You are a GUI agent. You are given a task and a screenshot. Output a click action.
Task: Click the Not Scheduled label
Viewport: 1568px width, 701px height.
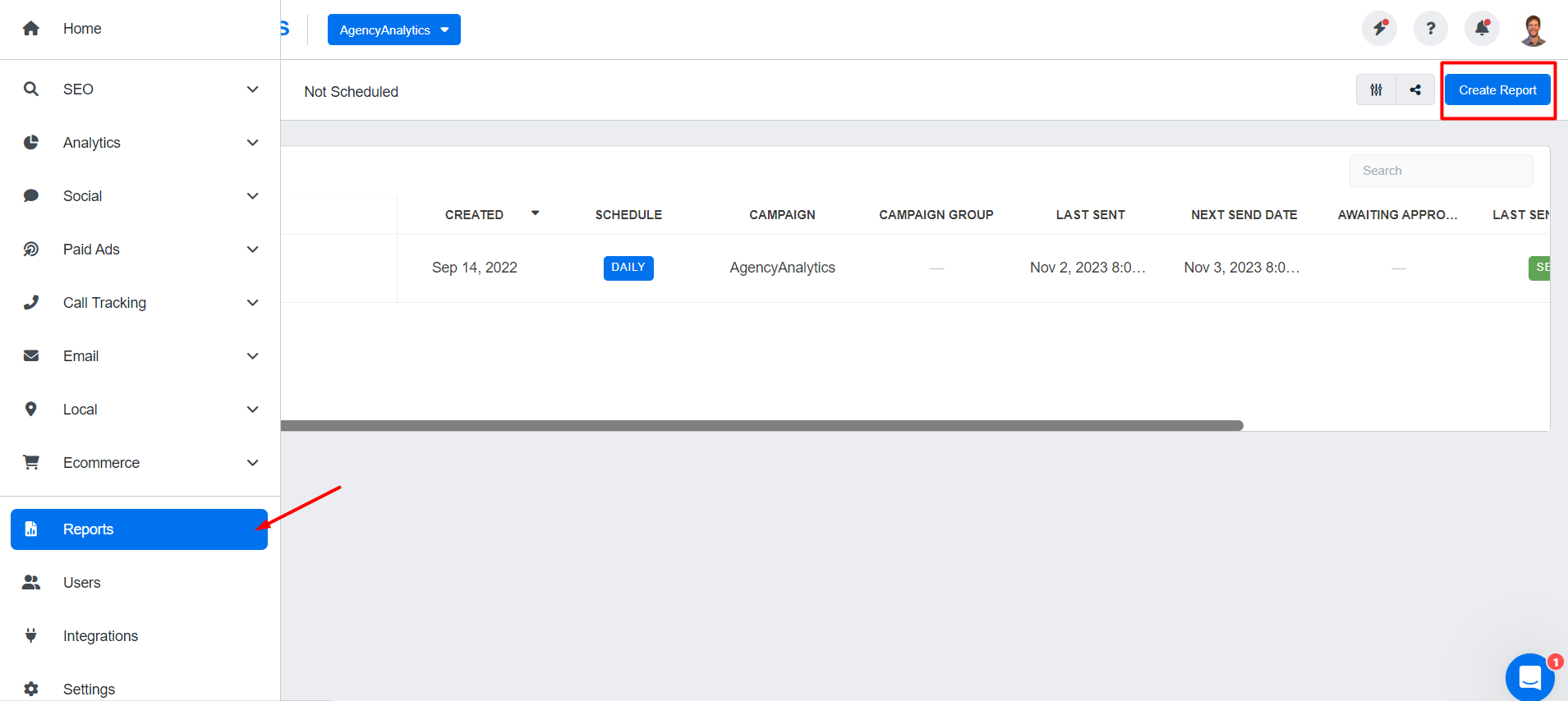click(x=351, y=92)
